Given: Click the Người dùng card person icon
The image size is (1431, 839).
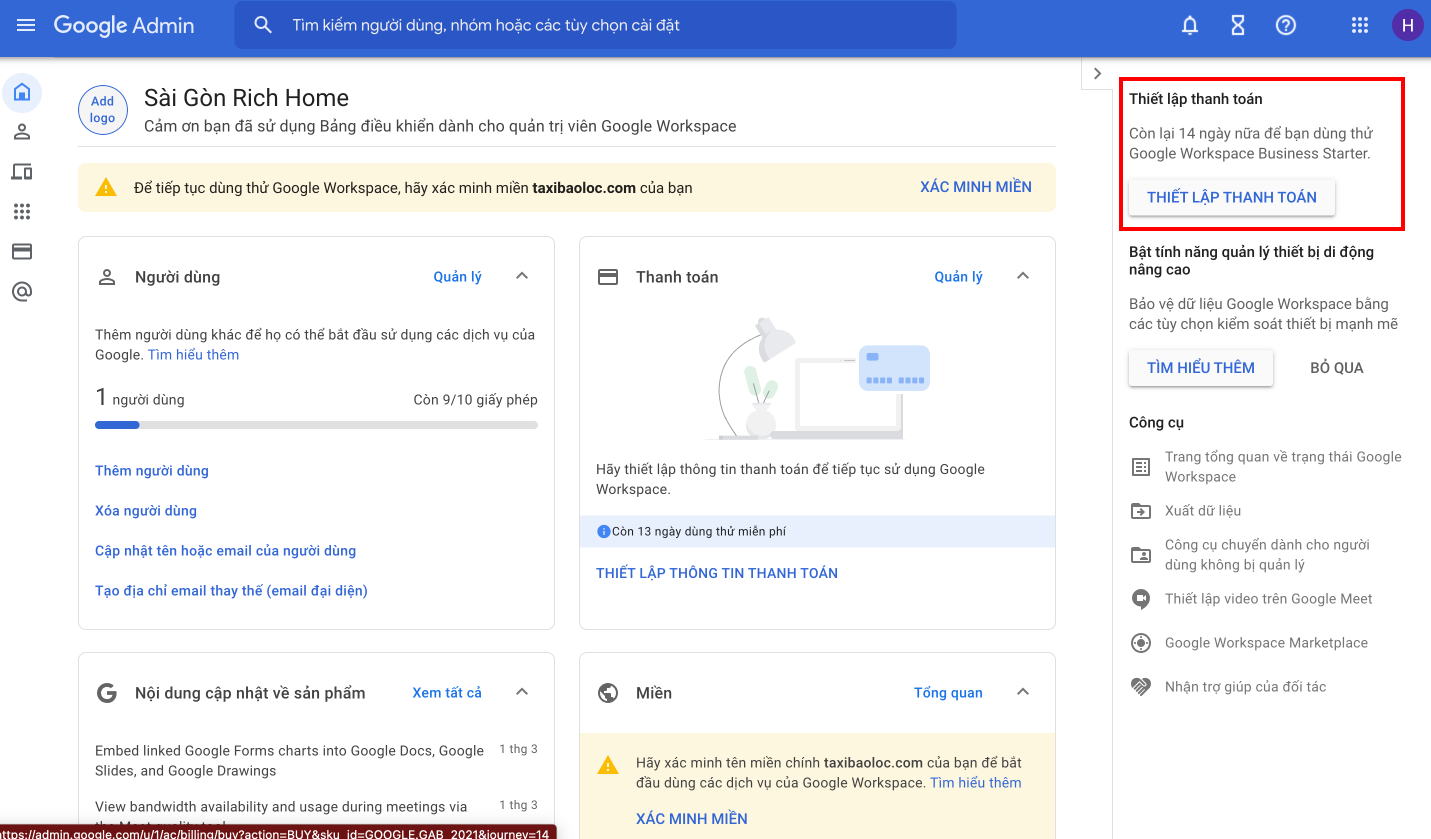Looking at the screenshot, I should pyautogui.click(x=107, y=277).
